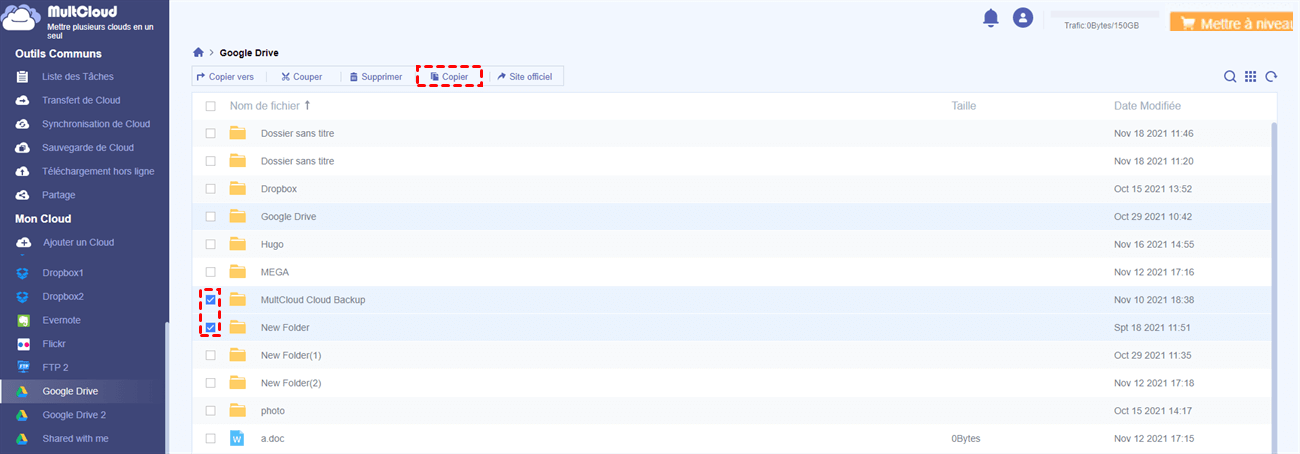This screenshot has width=1300, height=454.
Task: Click the 0Bytes size value
Action: pos(967,438)
